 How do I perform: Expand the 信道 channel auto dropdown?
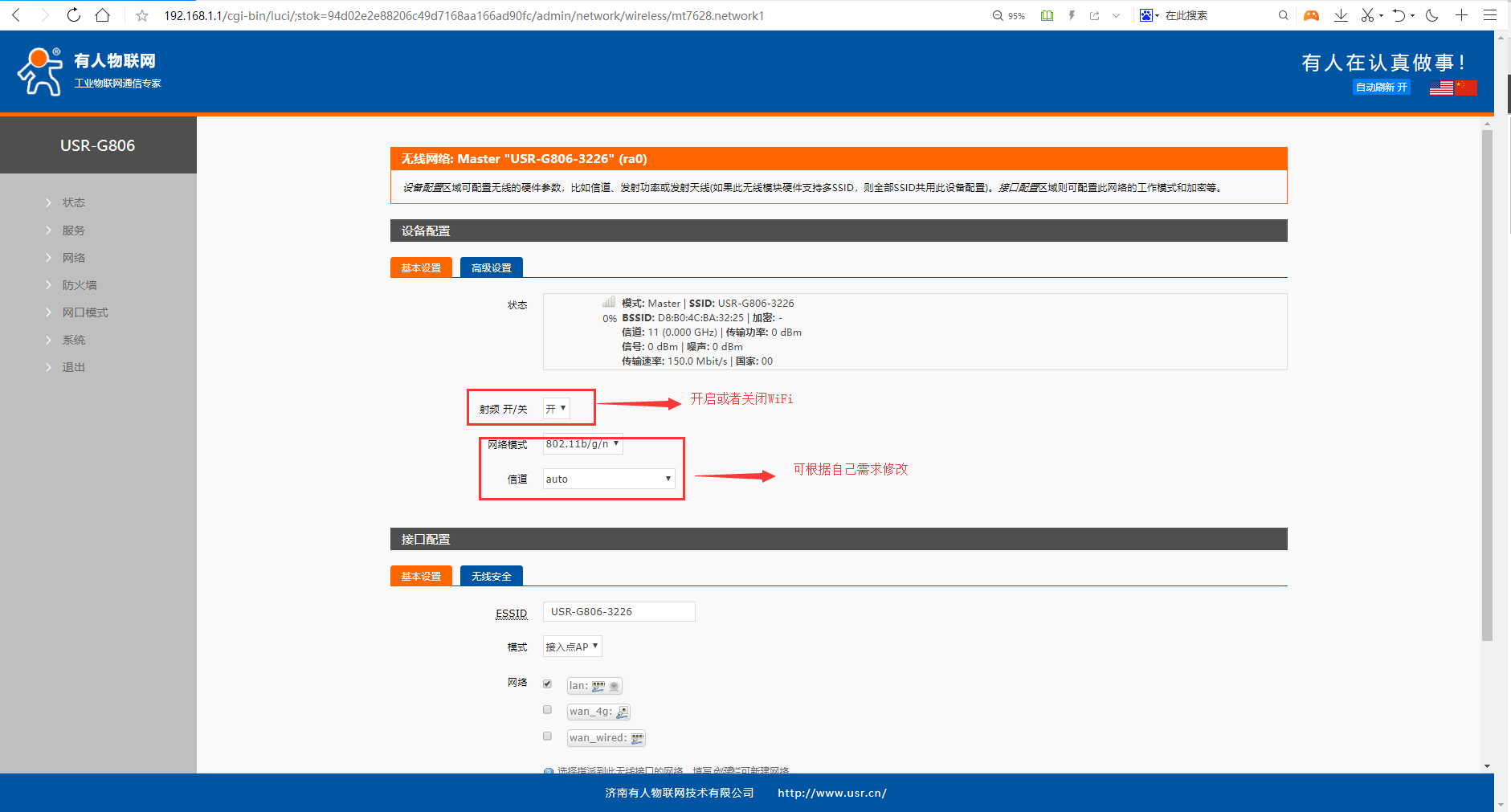[x=609, y=479]
